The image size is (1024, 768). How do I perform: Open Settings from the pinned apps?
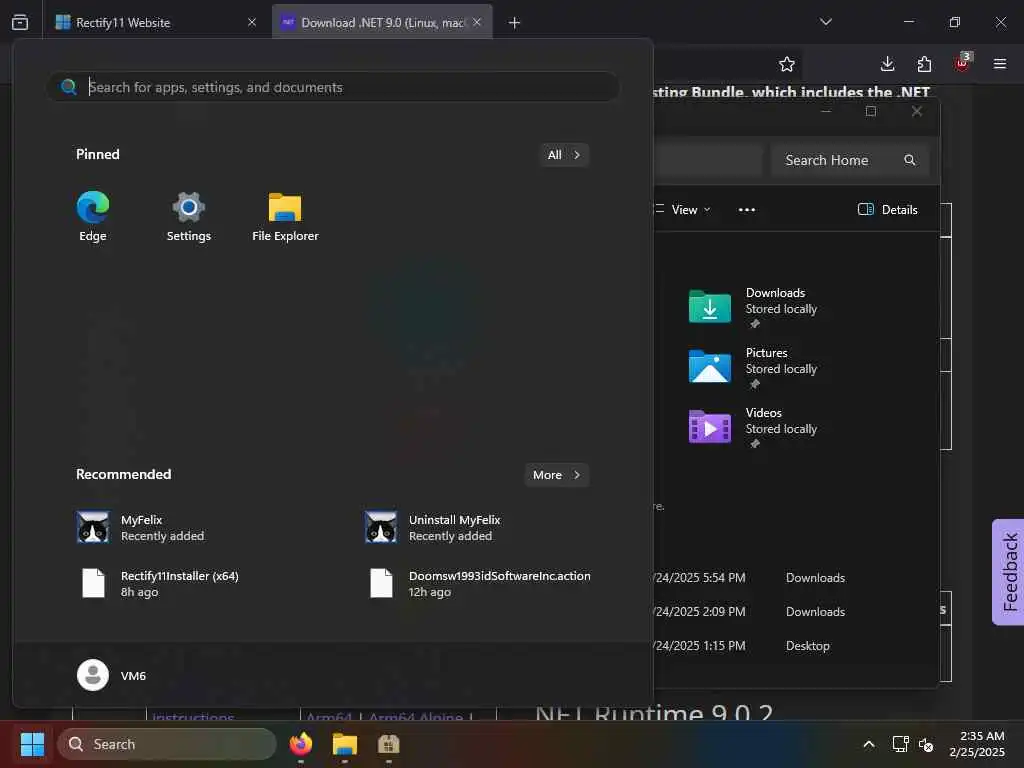point(189,216)
